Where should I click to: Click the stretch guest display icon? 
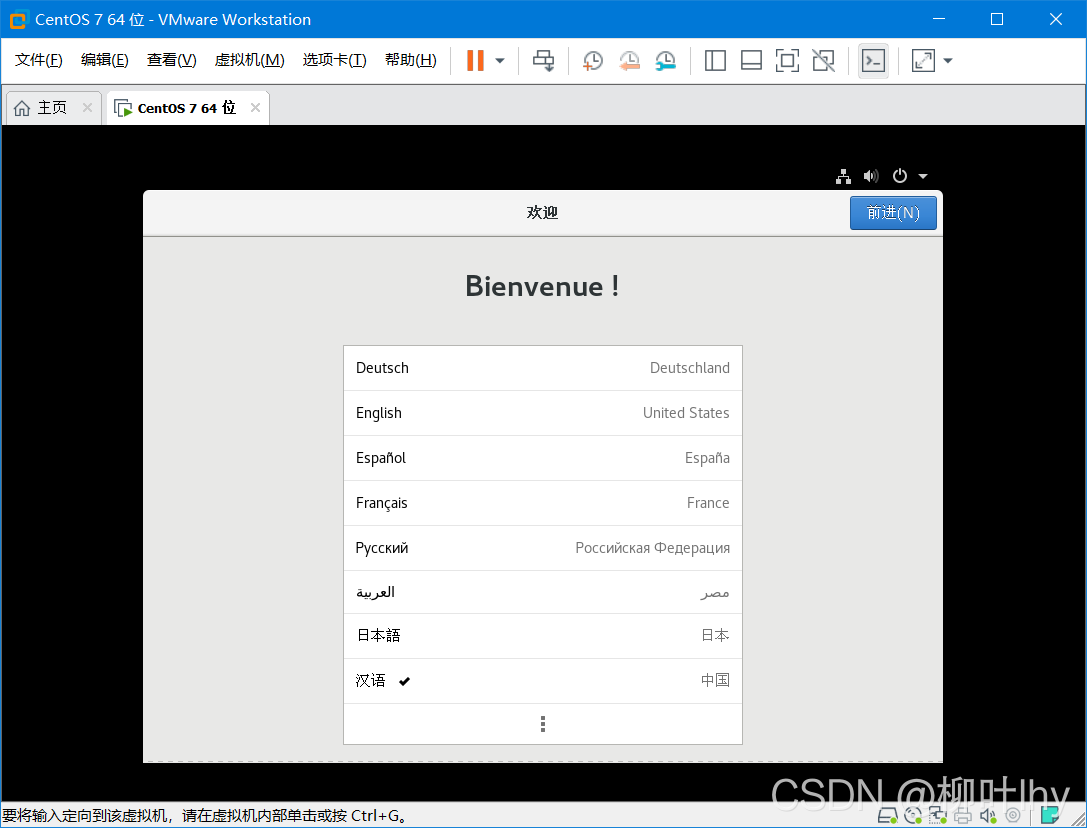click(x=923, y=60)
